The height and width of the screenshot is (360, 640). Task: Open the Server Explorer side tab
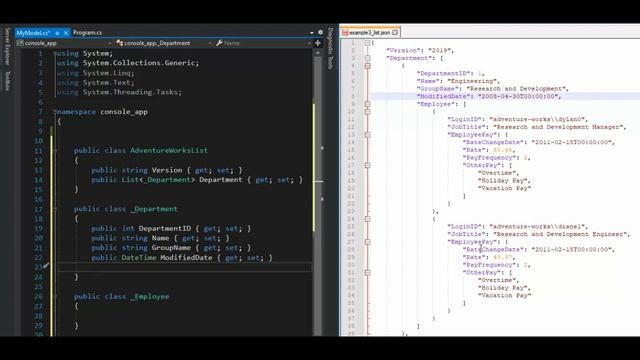coord(7,47)
